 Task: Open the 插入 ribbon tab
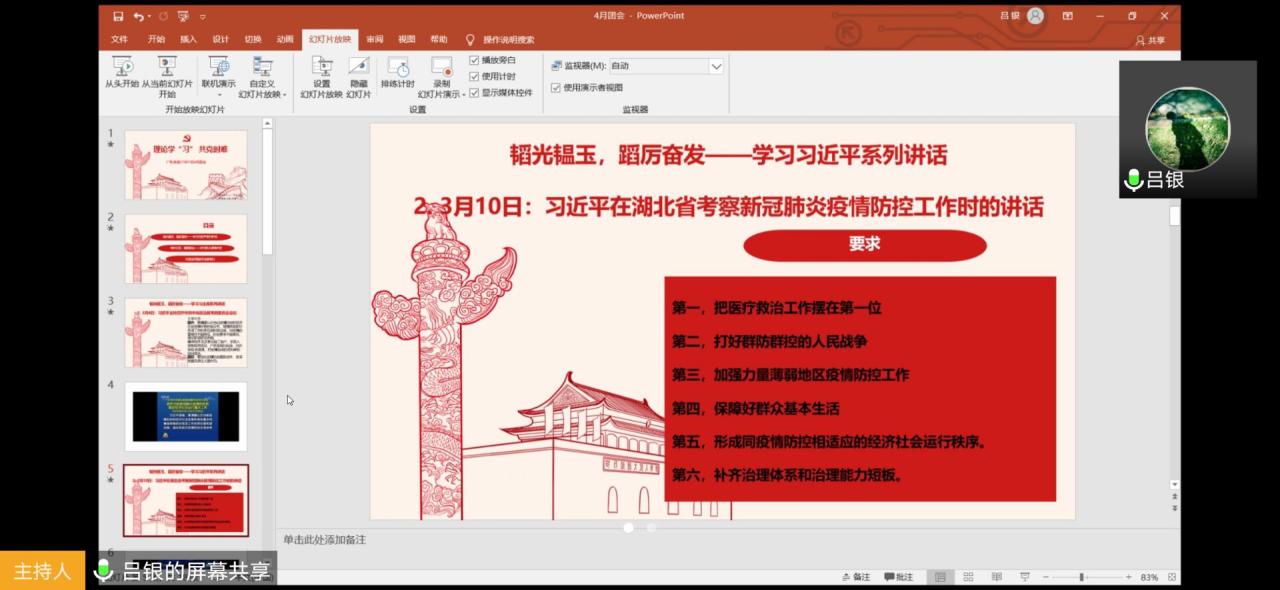(188, 40)
